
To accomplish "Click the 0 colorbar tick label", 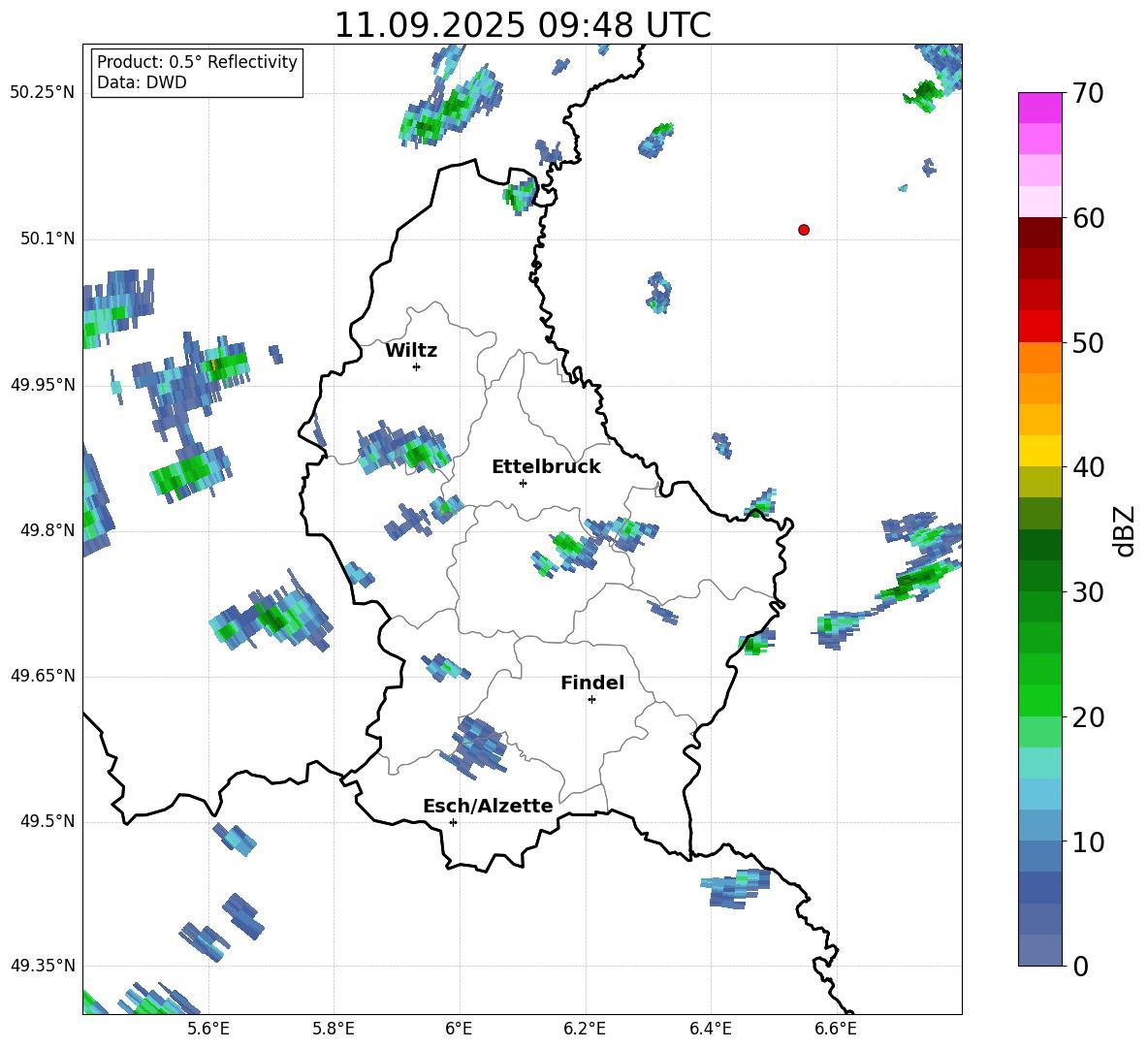I will pyautogui.click(x=1081, y=967).
